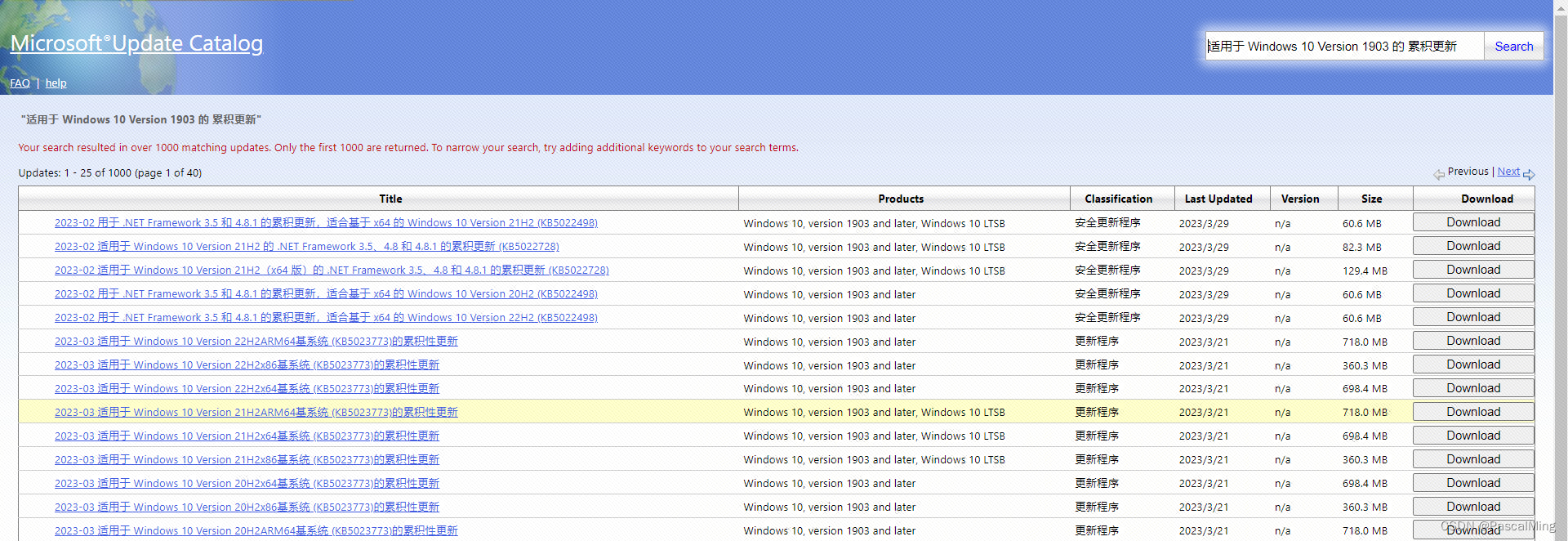Download the 21H2 KB5022498 60.6 MB update
Viewport: 1568px width, 541px height.
tap(1473, 222)
